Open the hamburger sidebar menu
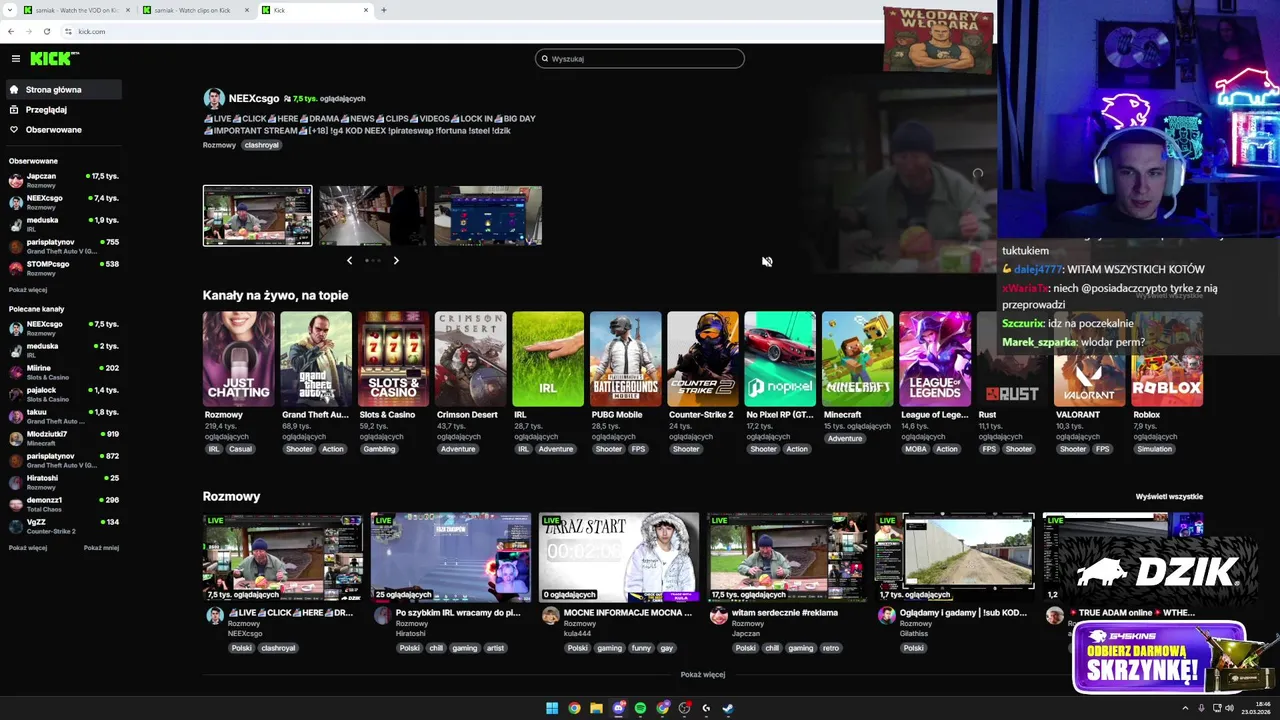The image size is (1280, 720). pyautogui.click(x=15, y=59)
